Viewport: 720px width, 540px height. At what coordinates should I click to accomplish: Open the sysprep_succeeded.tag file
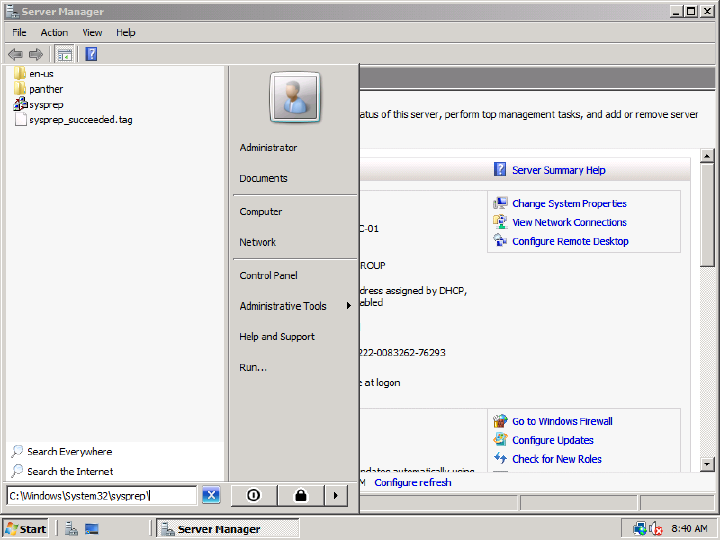[x=73, y=120]
